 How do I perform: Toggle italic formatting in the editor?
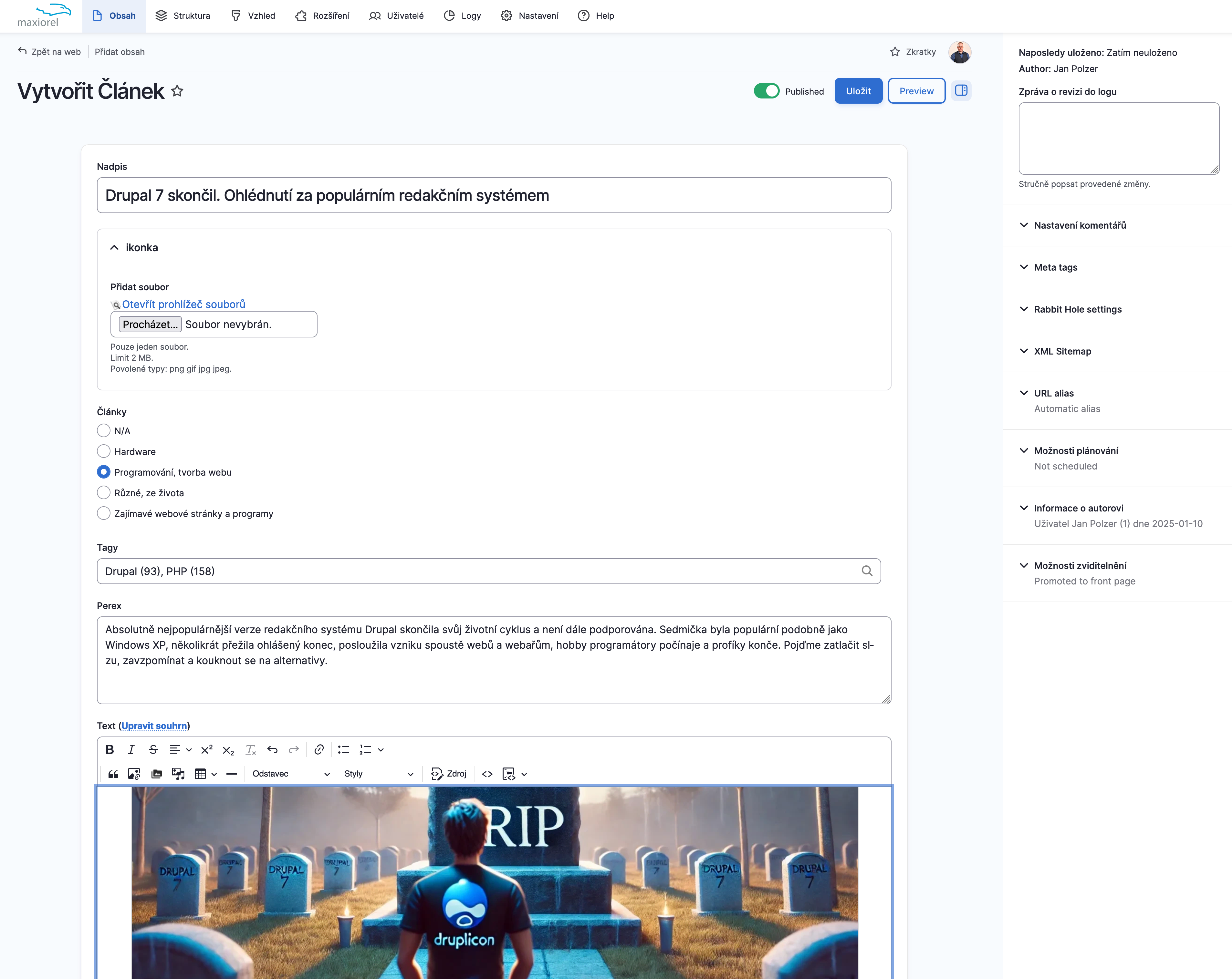pyautogui.click(x=131, y=749)
